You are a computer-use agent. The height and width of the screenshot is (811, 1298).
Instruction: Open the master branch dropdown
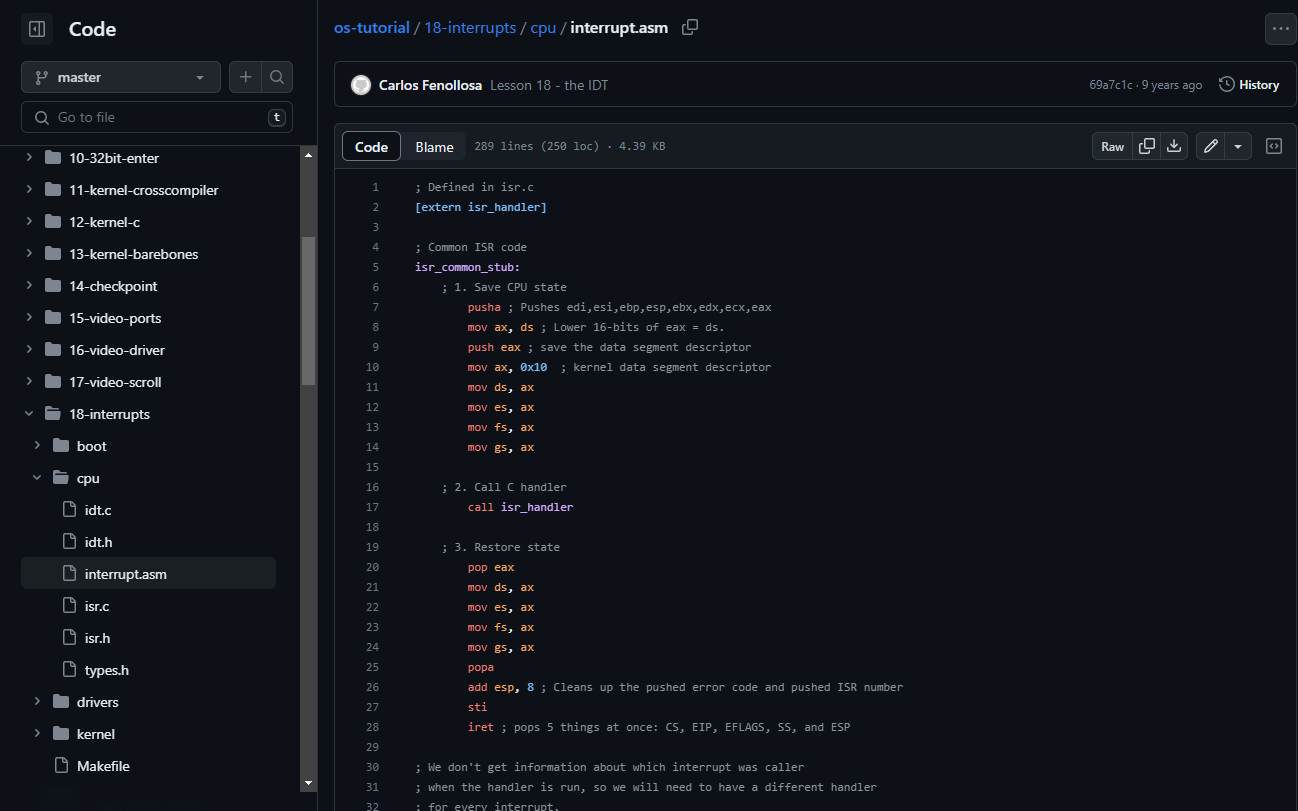pos(120,77)
